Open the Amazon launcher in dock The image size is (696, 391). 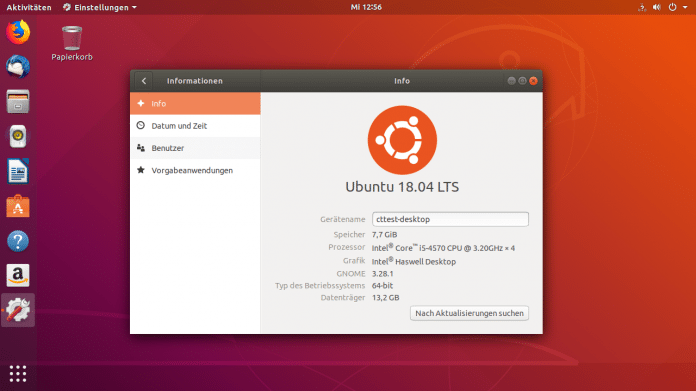coord(18,275)
